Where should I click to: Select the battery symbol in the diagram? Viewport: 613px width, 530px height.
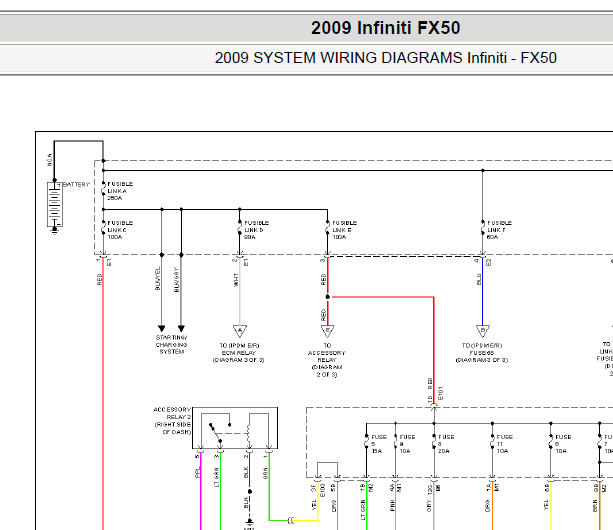(x=55, y=204)
